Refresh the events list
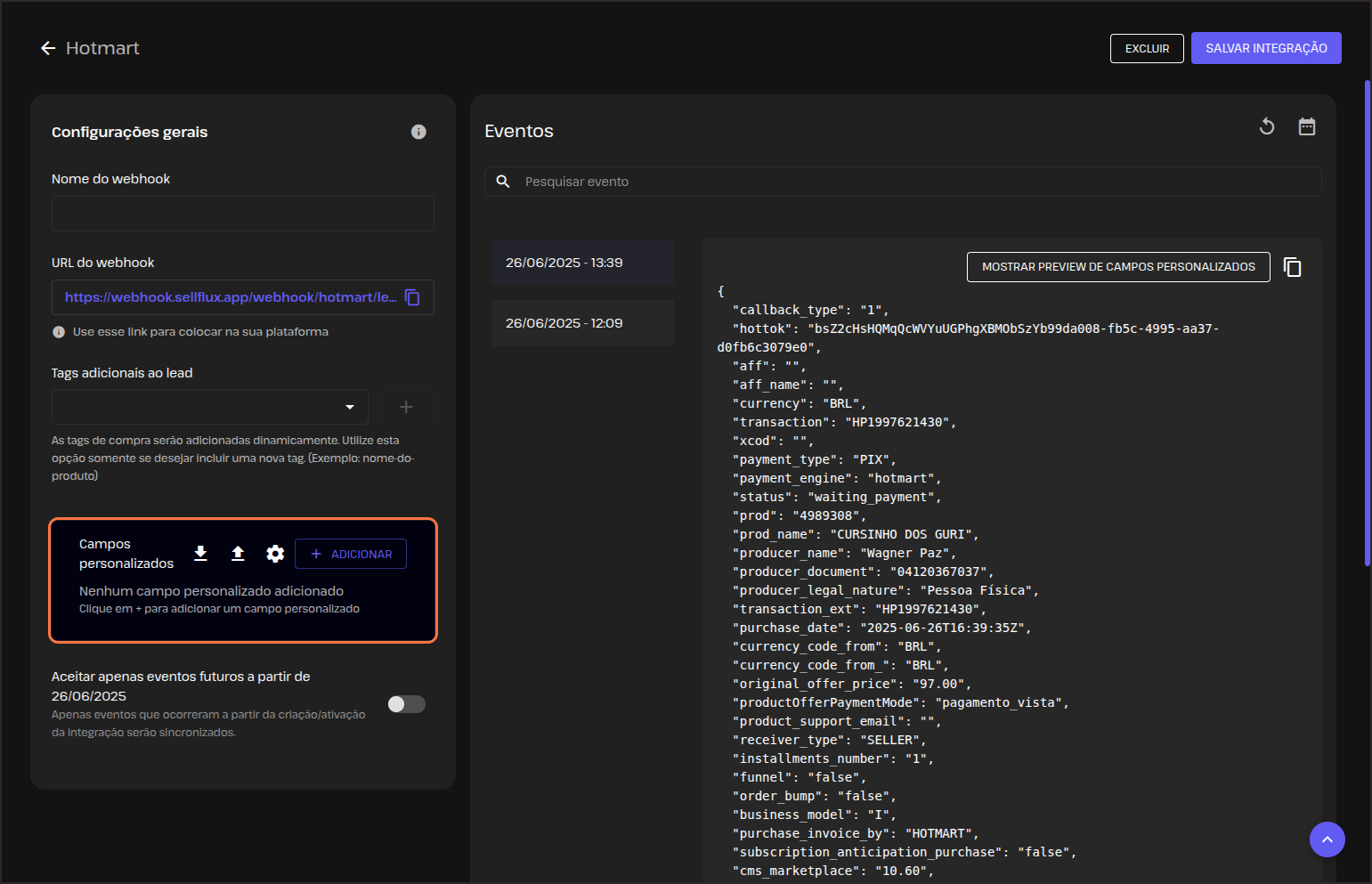This screenshot has width=1372, height=884. pyautogui.click(x=1267, y=127)
